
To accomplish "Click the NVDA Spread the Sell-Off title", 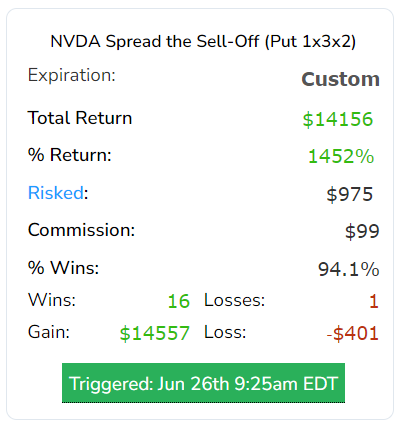I will (203, 42).
